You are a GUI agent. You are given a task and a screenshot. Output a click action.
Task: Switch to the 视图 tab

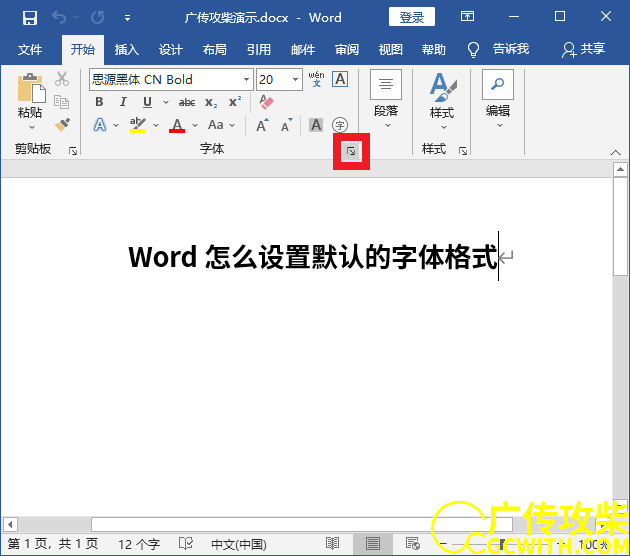[391, 49]
